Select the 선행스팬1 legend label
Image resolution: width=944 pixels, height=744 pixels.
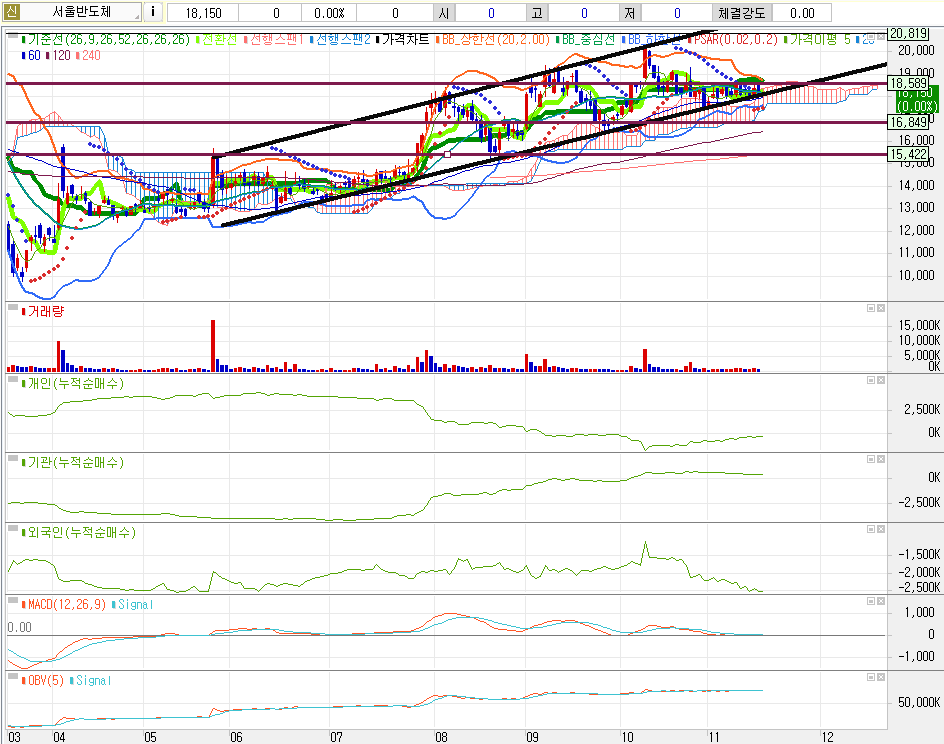pos(276,40)
